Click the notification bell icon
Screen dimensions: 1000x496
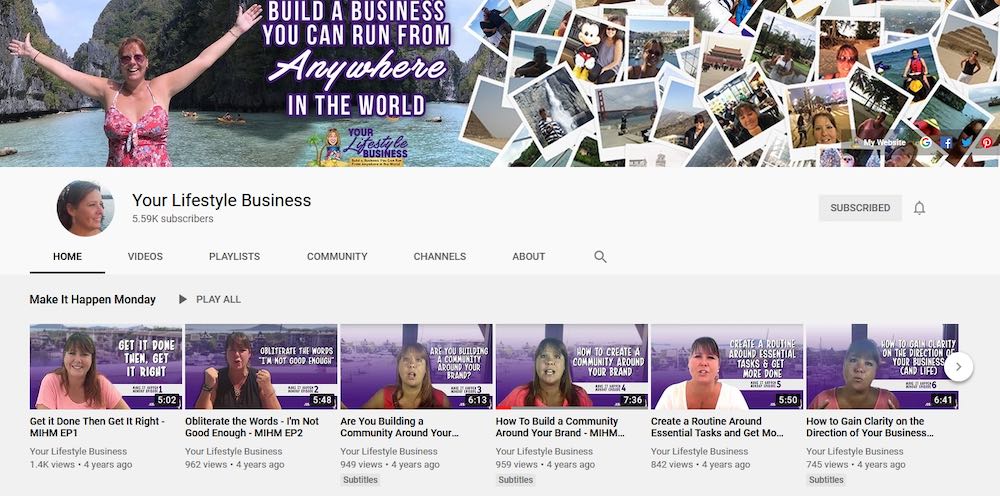click(x=919, y=208)
